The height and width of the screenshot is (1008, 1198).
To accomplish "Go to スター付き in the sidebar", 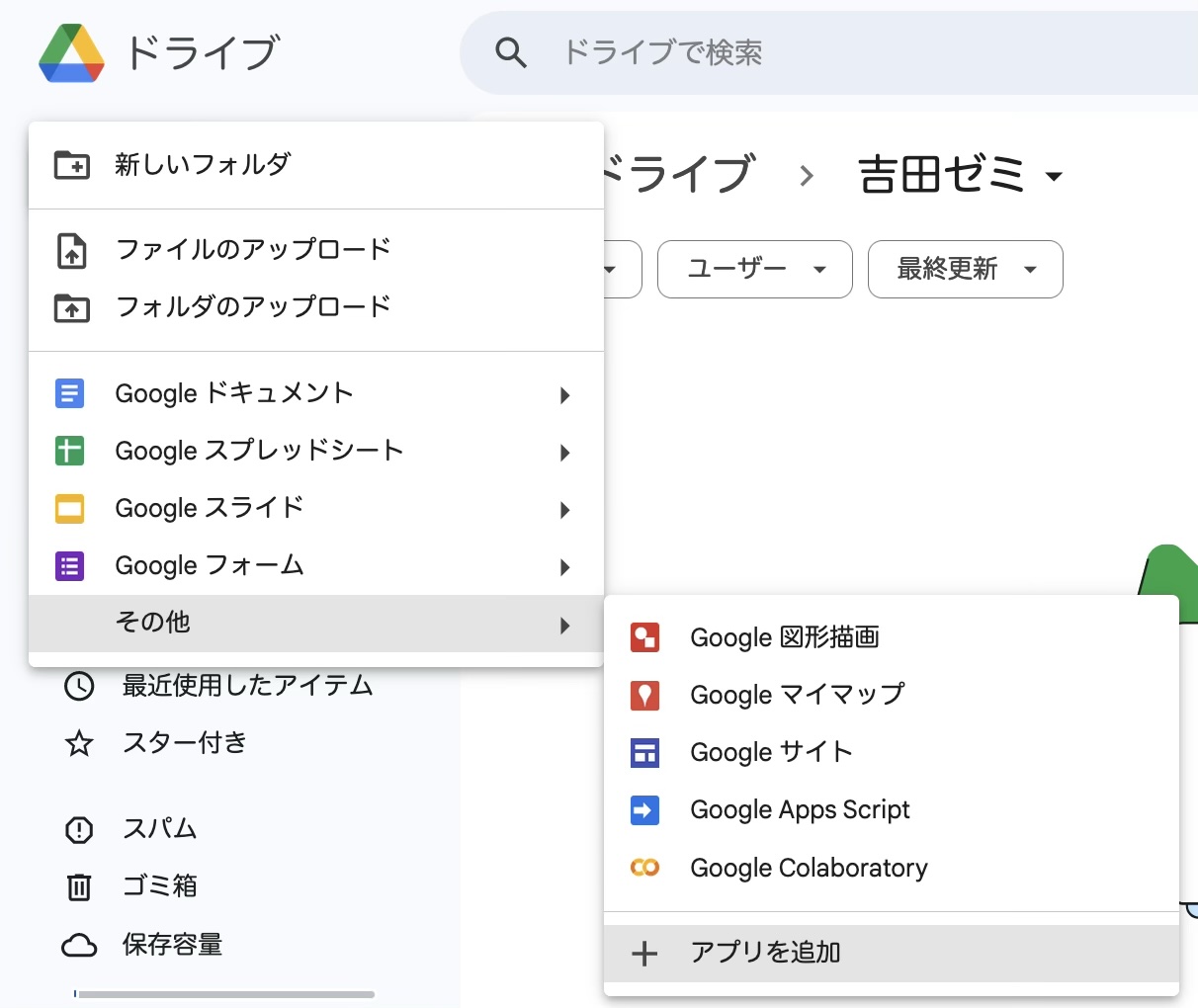I will coord(185,743).
